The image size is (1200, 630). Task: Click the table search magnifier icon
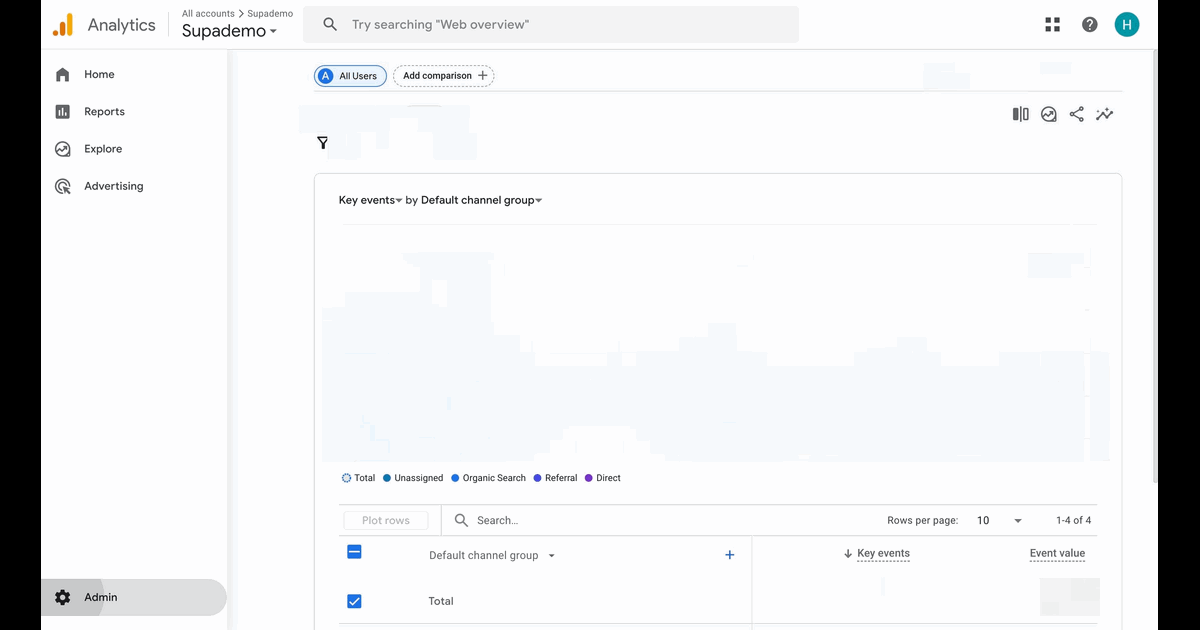pos(461,520)
